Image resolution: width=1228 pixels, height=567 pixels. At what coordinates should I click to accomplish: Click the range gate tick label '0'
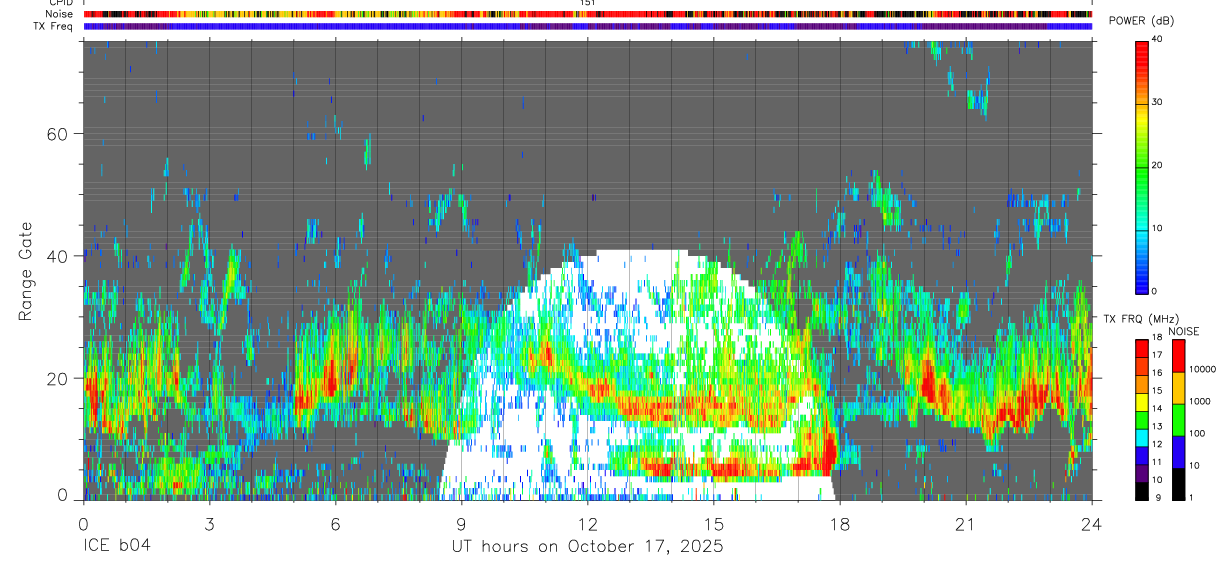[x=62, y=497]
